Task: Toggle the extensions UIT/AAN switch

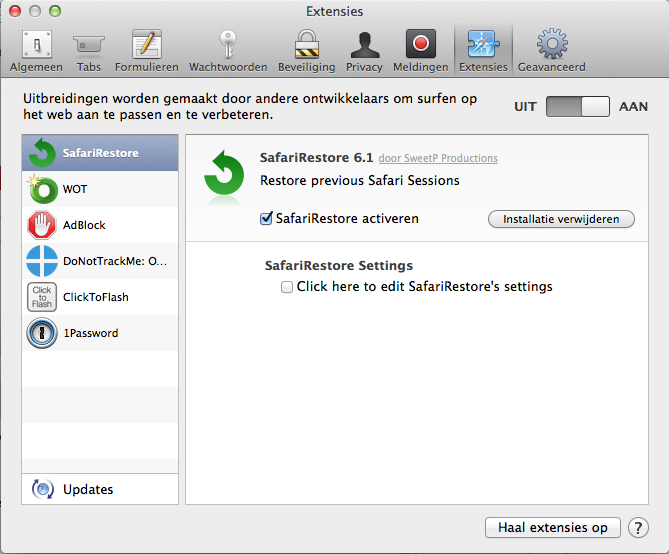Action: point(578,106)
